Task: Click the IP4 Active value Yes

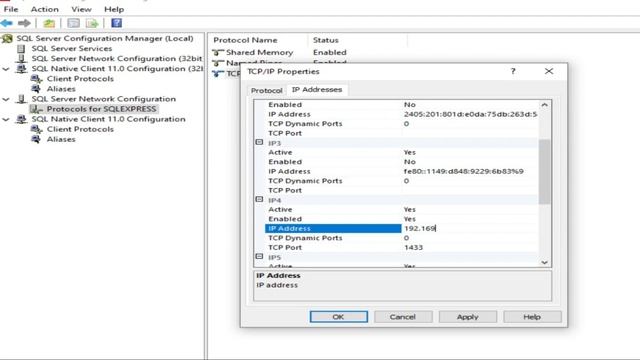Action: [409, 209]
